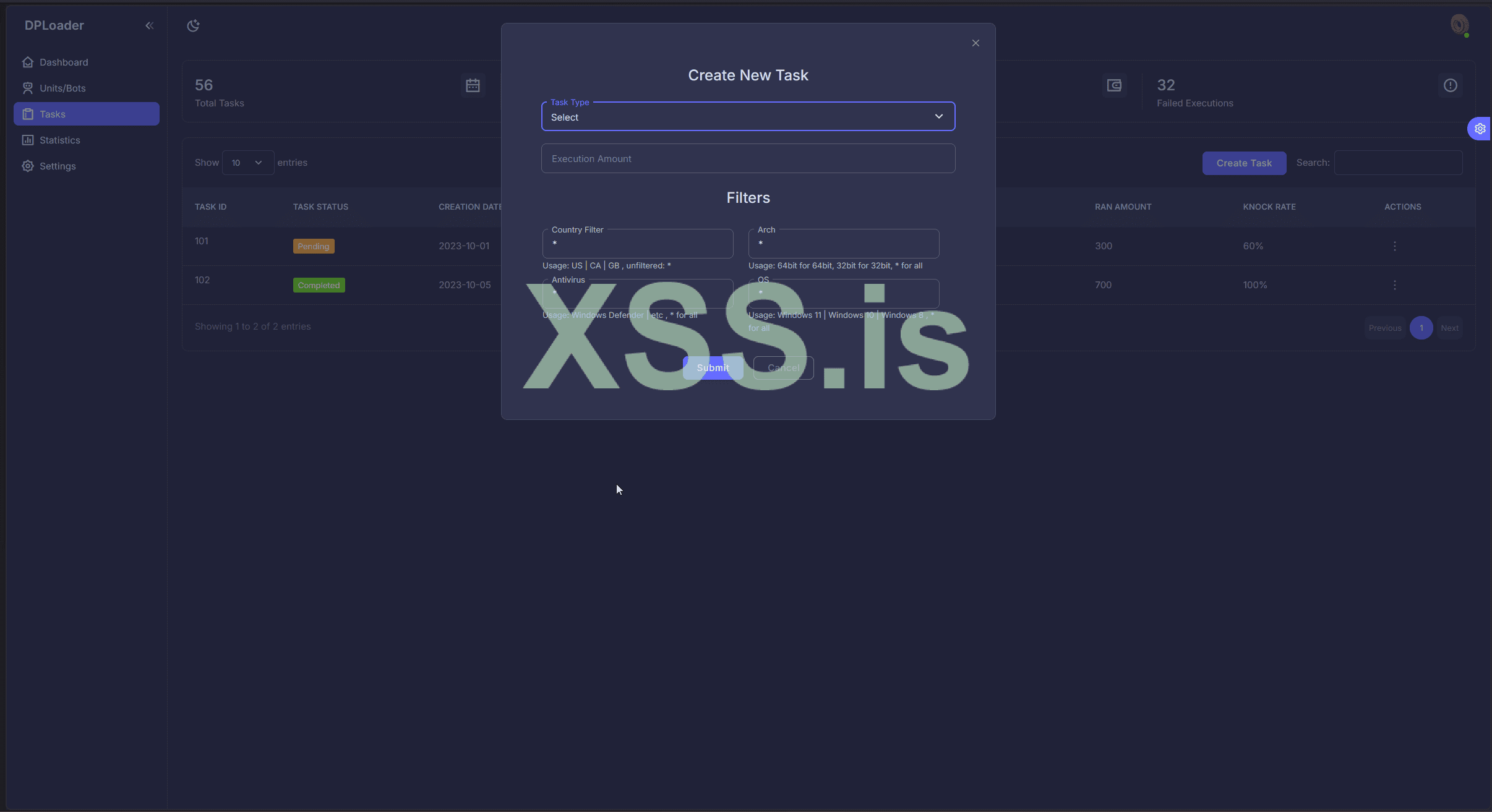This screenshot has height=812, width=1492.
Task: Focus the Country Filter input
Action: coord(638,244)
